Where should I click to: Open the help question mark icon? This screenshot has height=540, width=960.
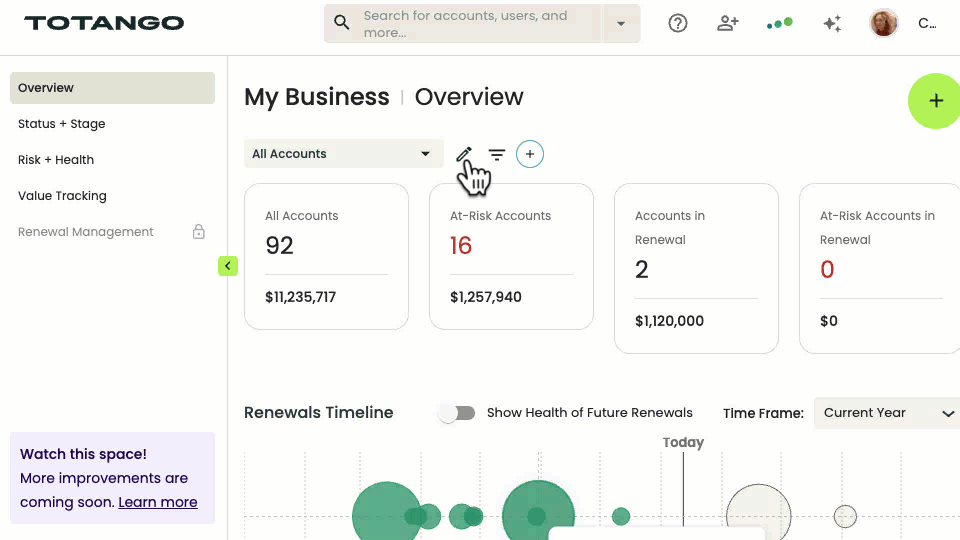678,23
